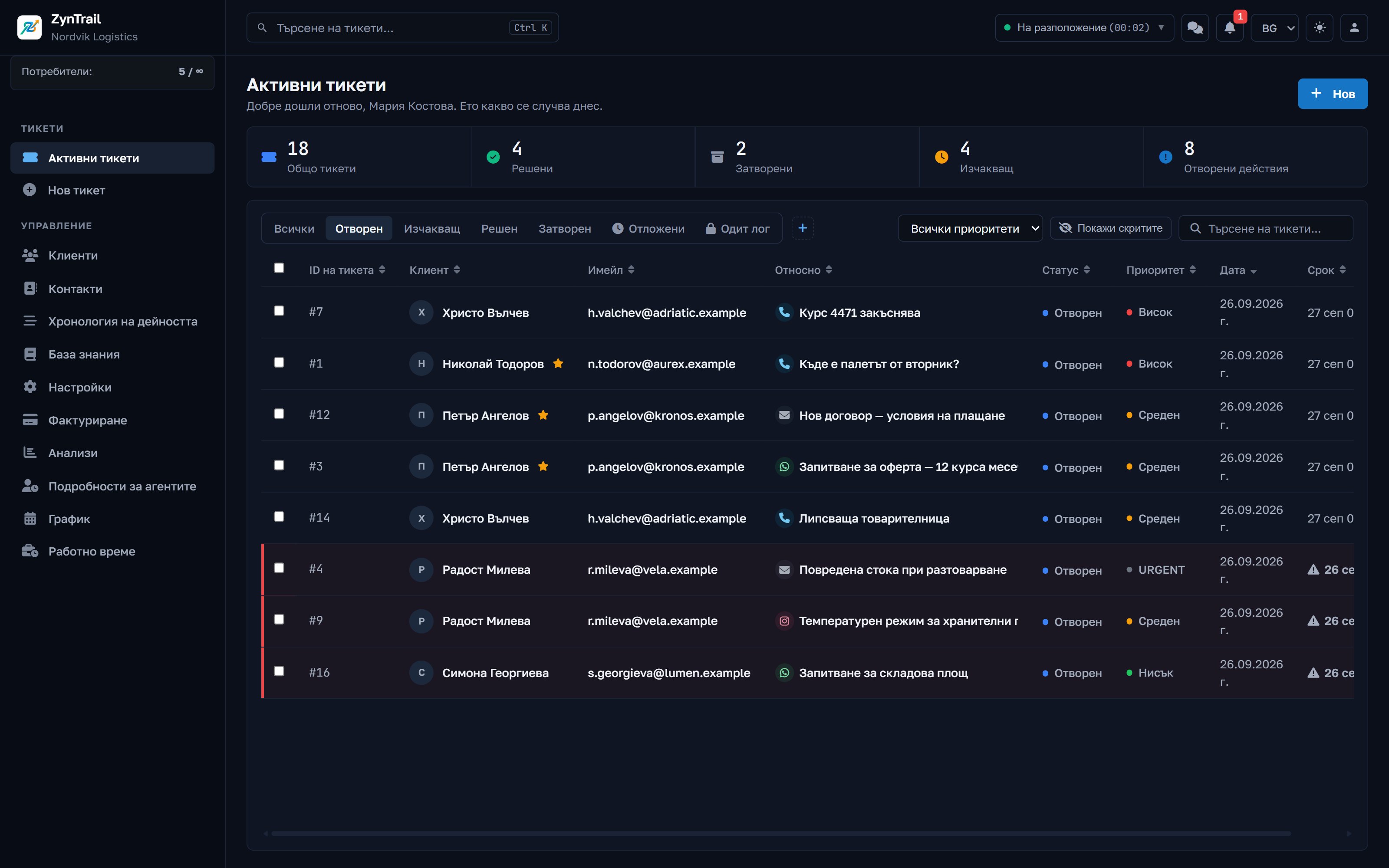Click email icon for Нов договор ticket
1389x868 pixels.
click(784, 414)
